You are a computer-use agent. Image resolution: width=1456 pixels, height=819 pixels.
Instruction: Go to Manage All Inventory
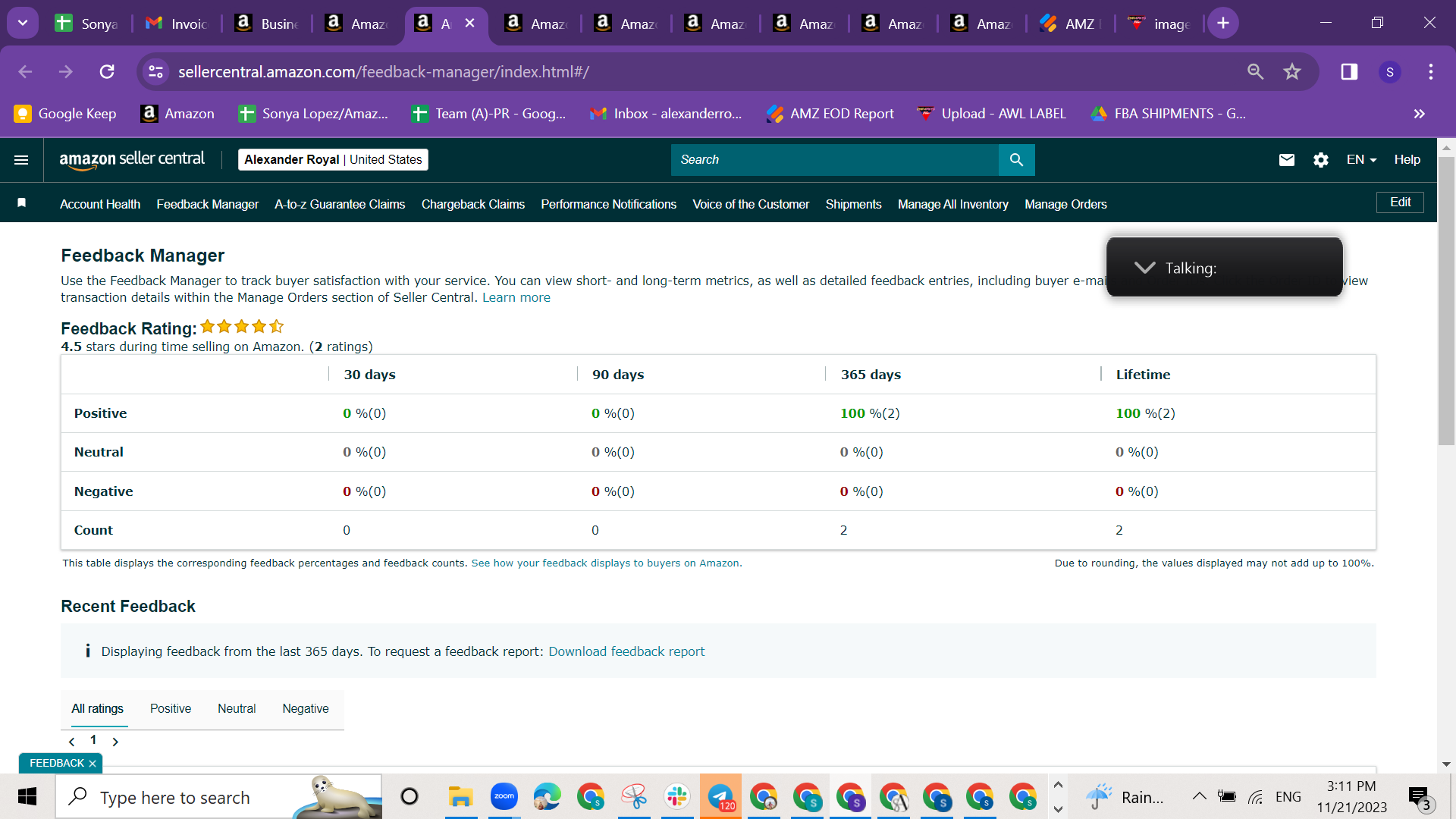click(x=953, y=204)
